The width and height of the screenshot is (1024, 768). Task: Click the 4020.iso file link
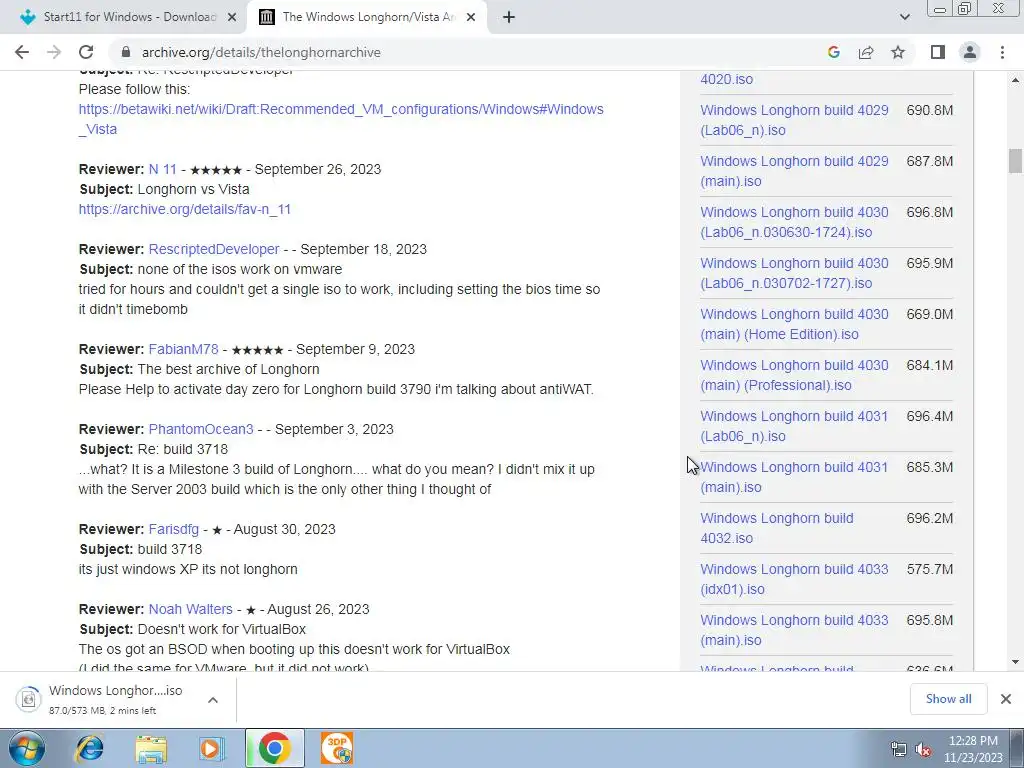[727, 79]
